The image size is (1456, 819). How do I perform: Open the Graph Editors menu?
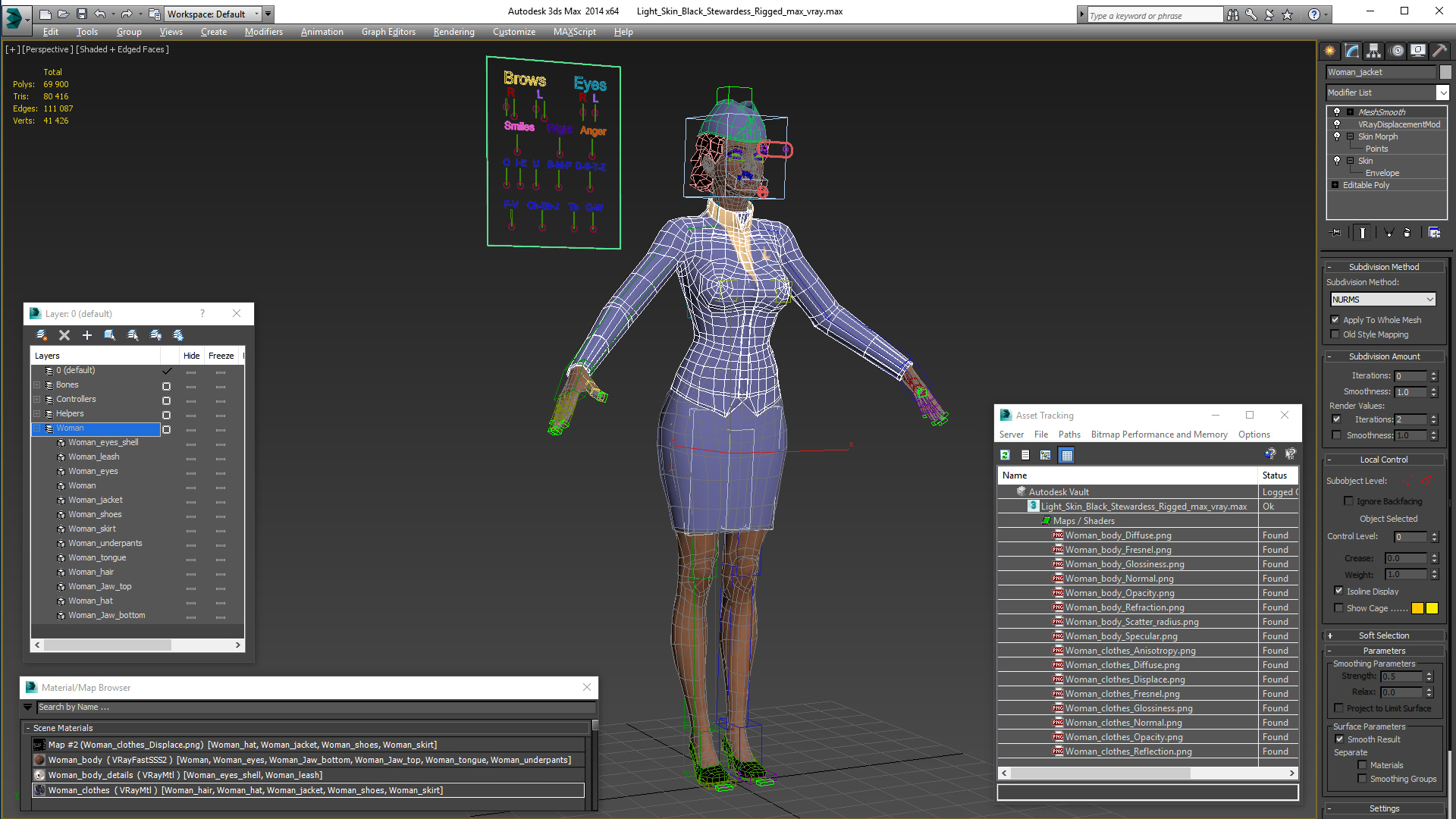[388, 32]
